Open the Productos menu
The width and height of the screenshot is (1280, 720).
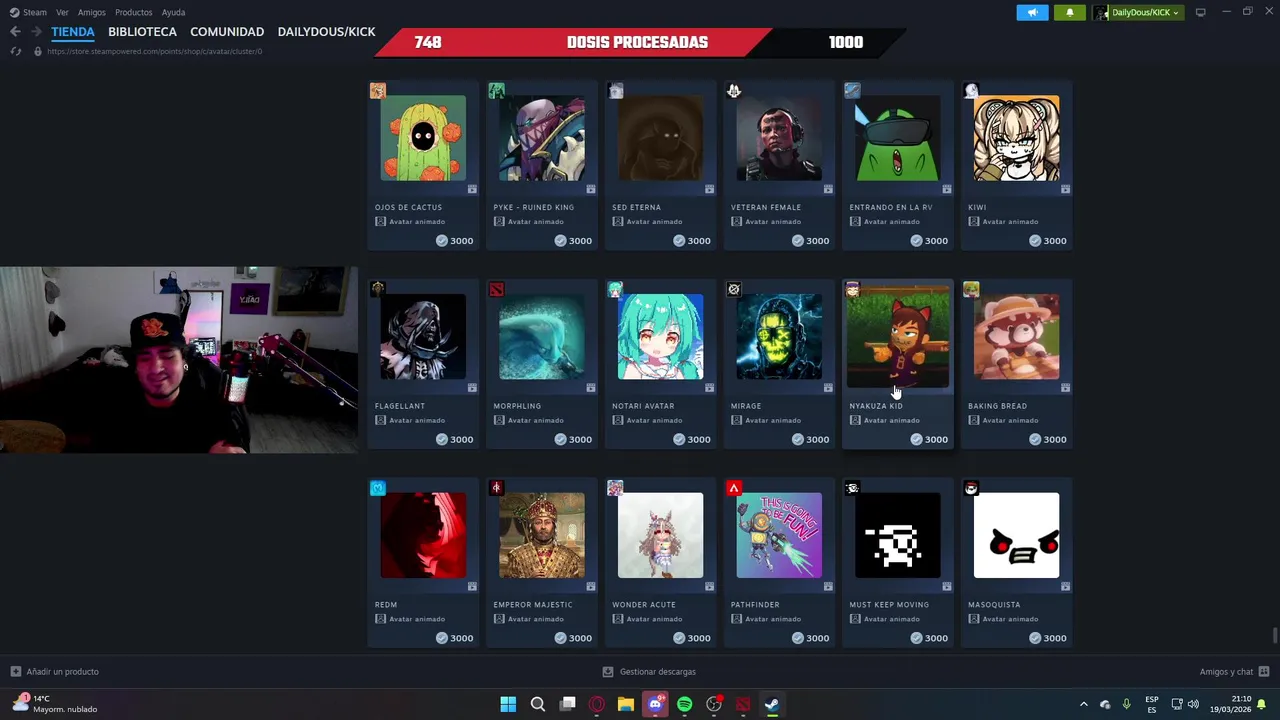tap(133, 12)
